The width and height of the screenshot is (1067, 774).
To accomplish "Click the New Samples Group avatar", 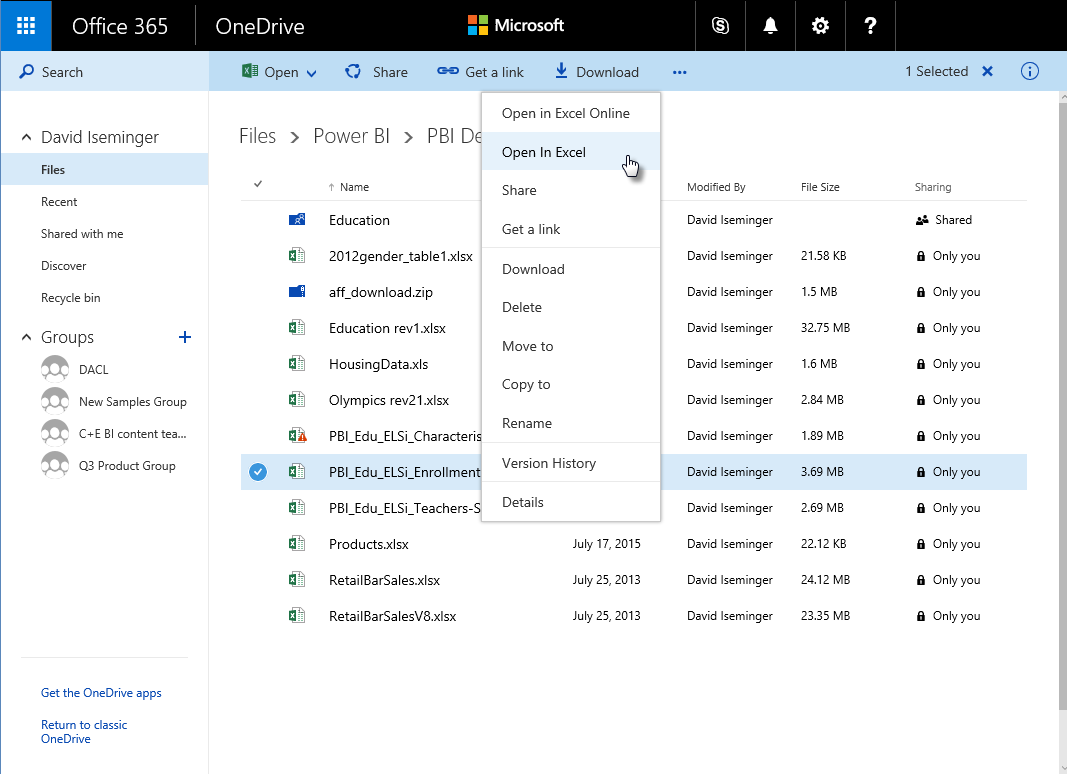I will [55, 401].
